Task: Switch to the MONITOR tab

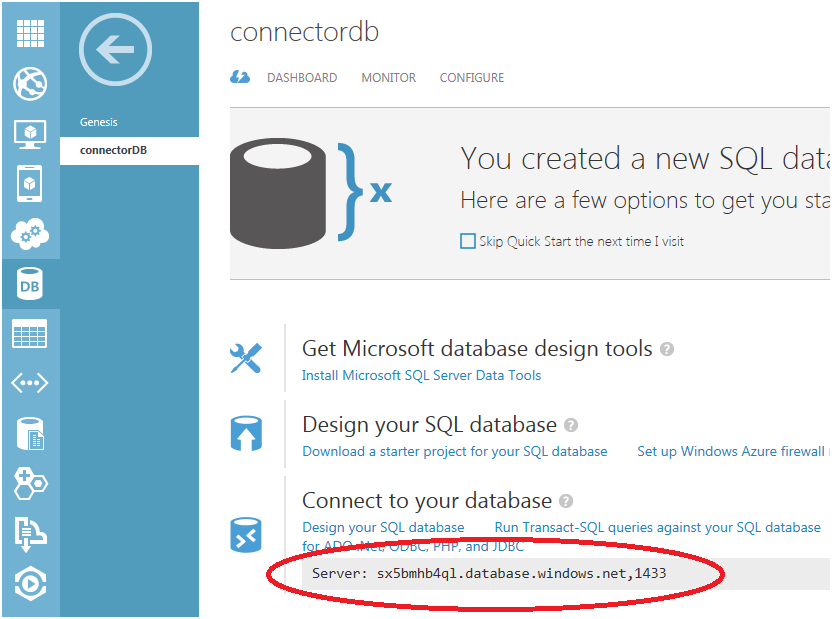Action: pos(388,78)
